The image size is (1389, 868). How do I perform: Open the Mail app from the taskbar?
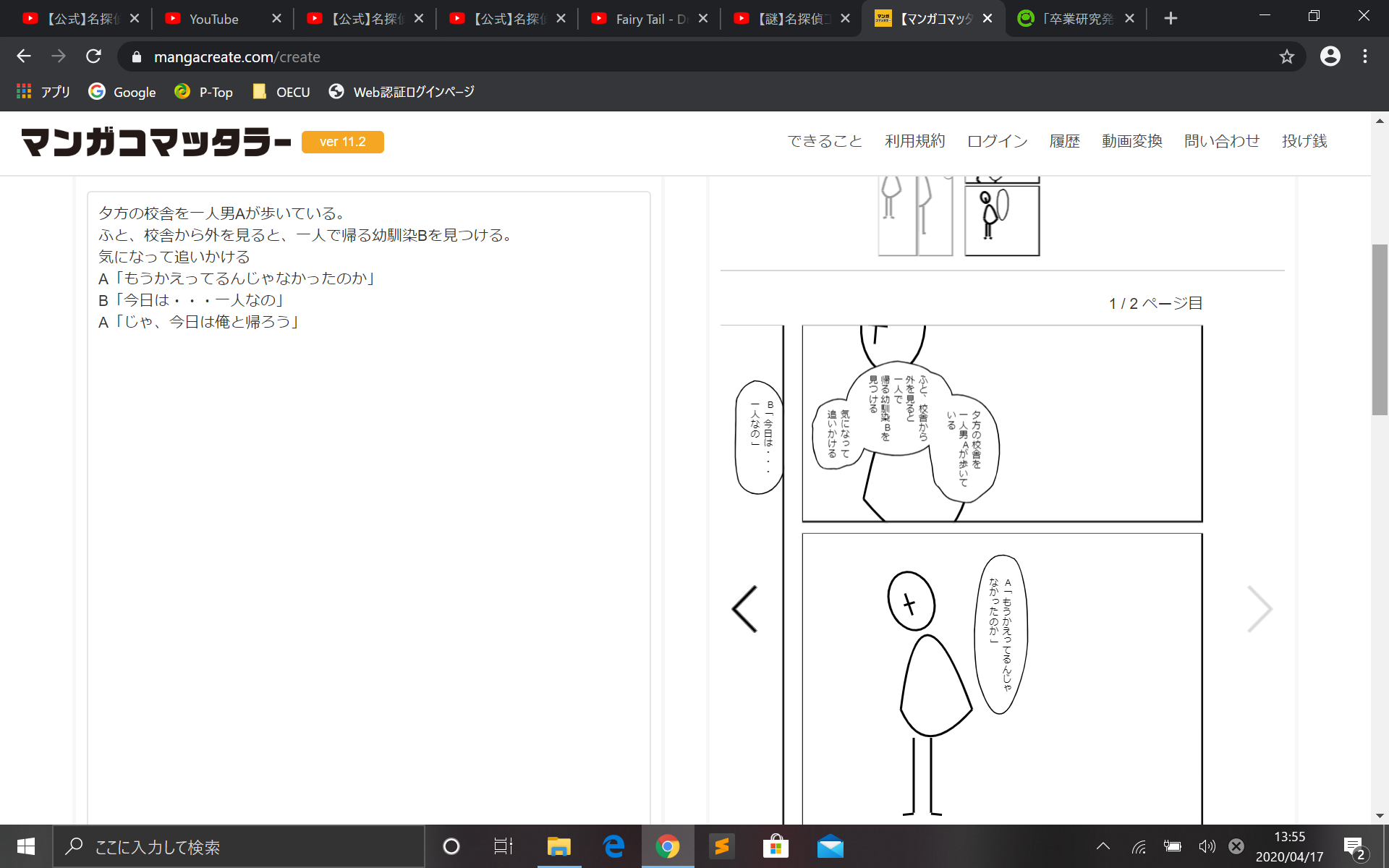click(830, 846)
